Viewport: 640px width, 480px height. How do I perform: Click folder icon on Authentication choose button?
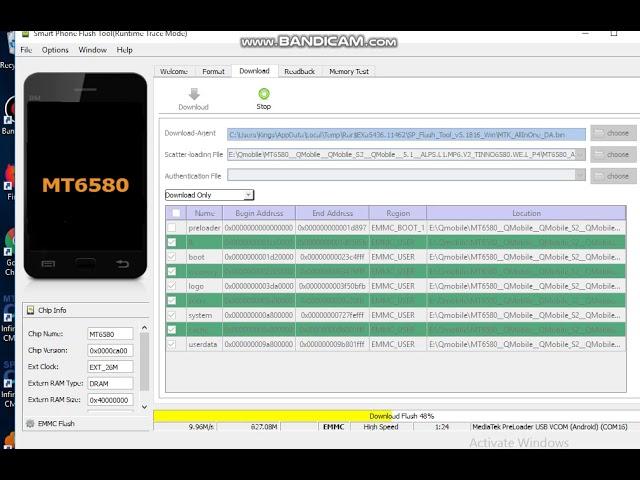[x=599, y=176]
